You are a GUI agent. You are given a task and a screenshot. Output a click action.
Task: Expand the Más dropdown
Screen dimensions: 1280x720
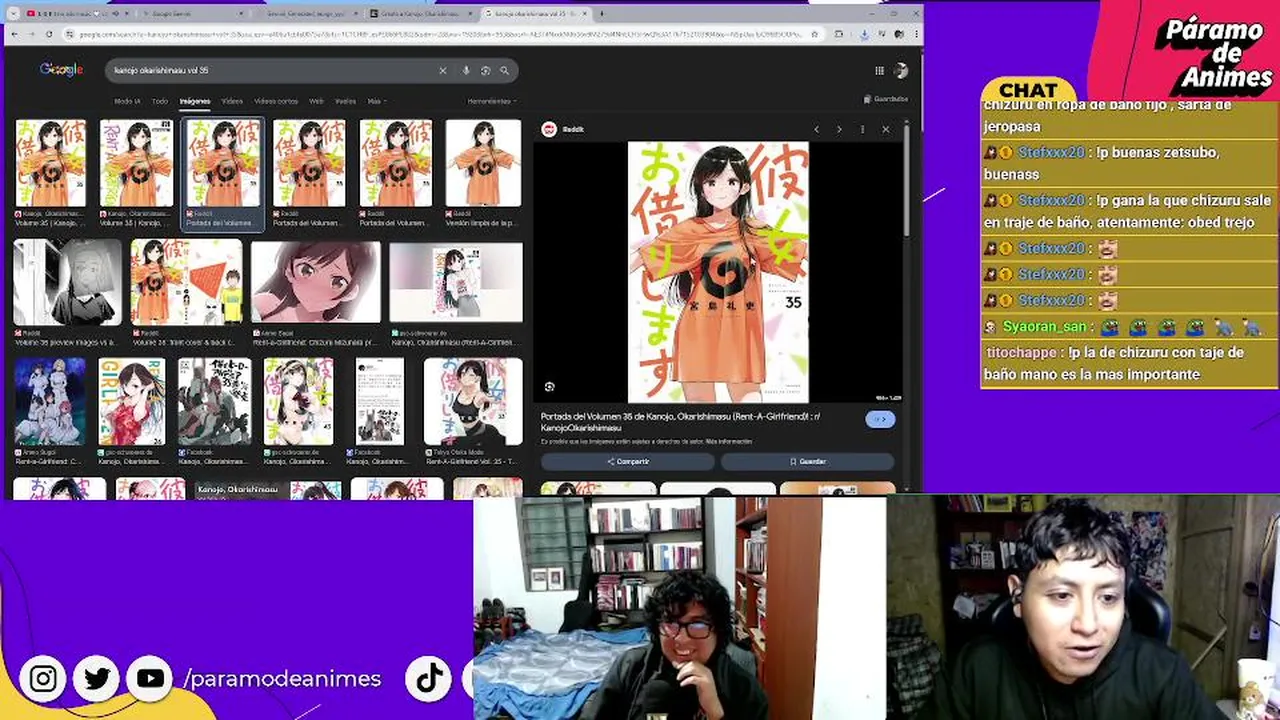tap(377, 101)
